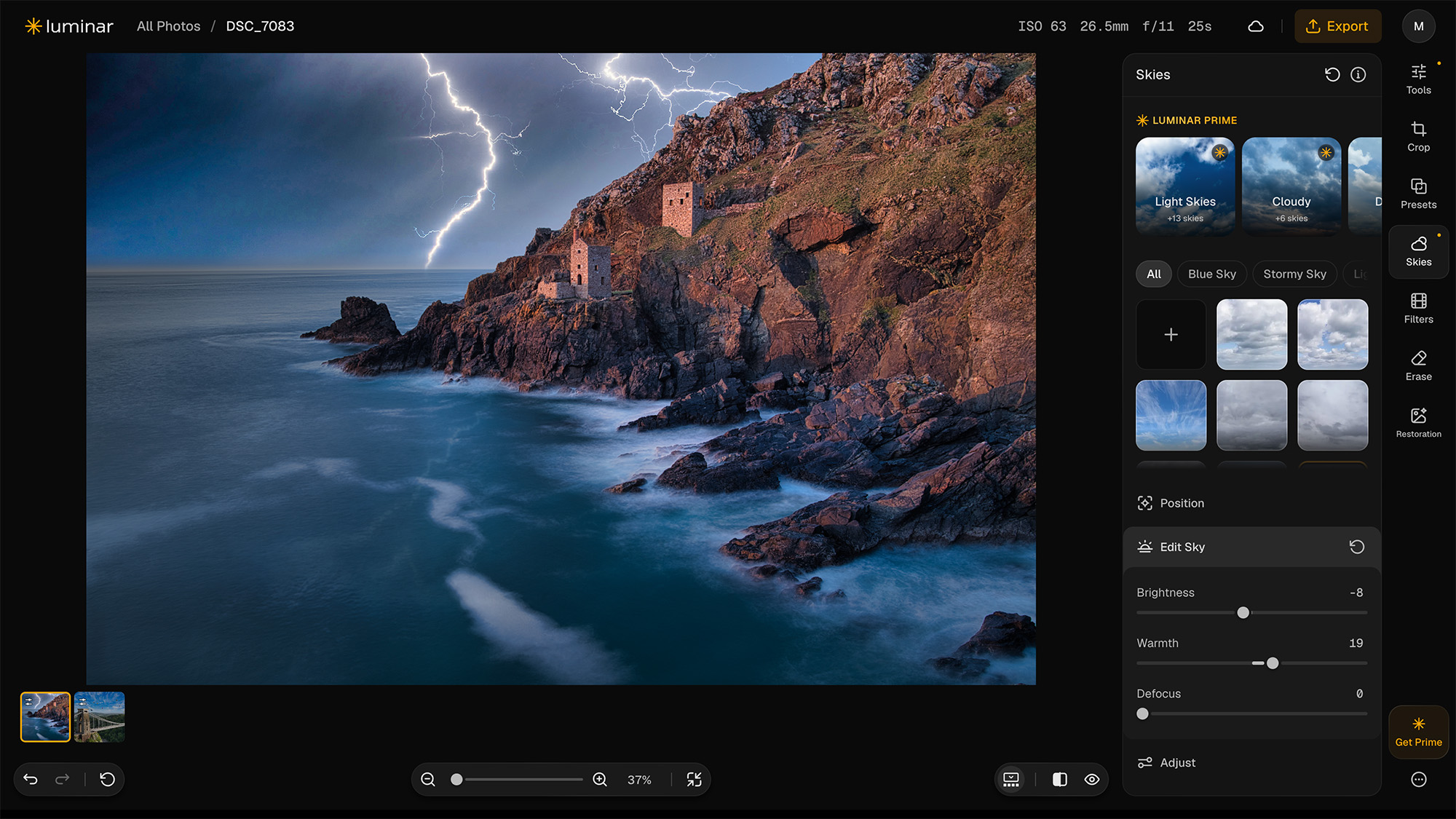Screen dimensions: 1456x819
Task: Zoom out with the minus magnifier
Action: [x=428, y=780]
